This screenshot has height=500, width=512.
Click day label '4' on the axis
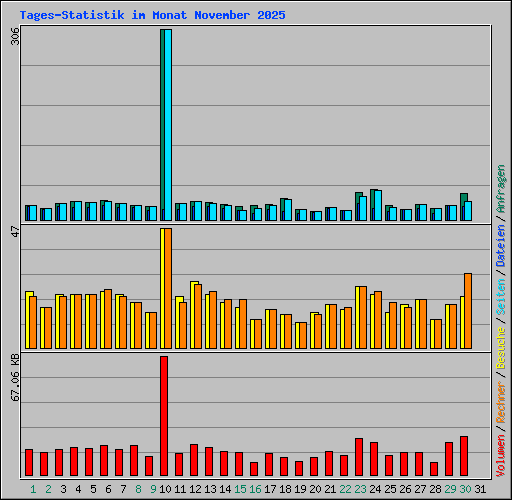pos(78,489)
